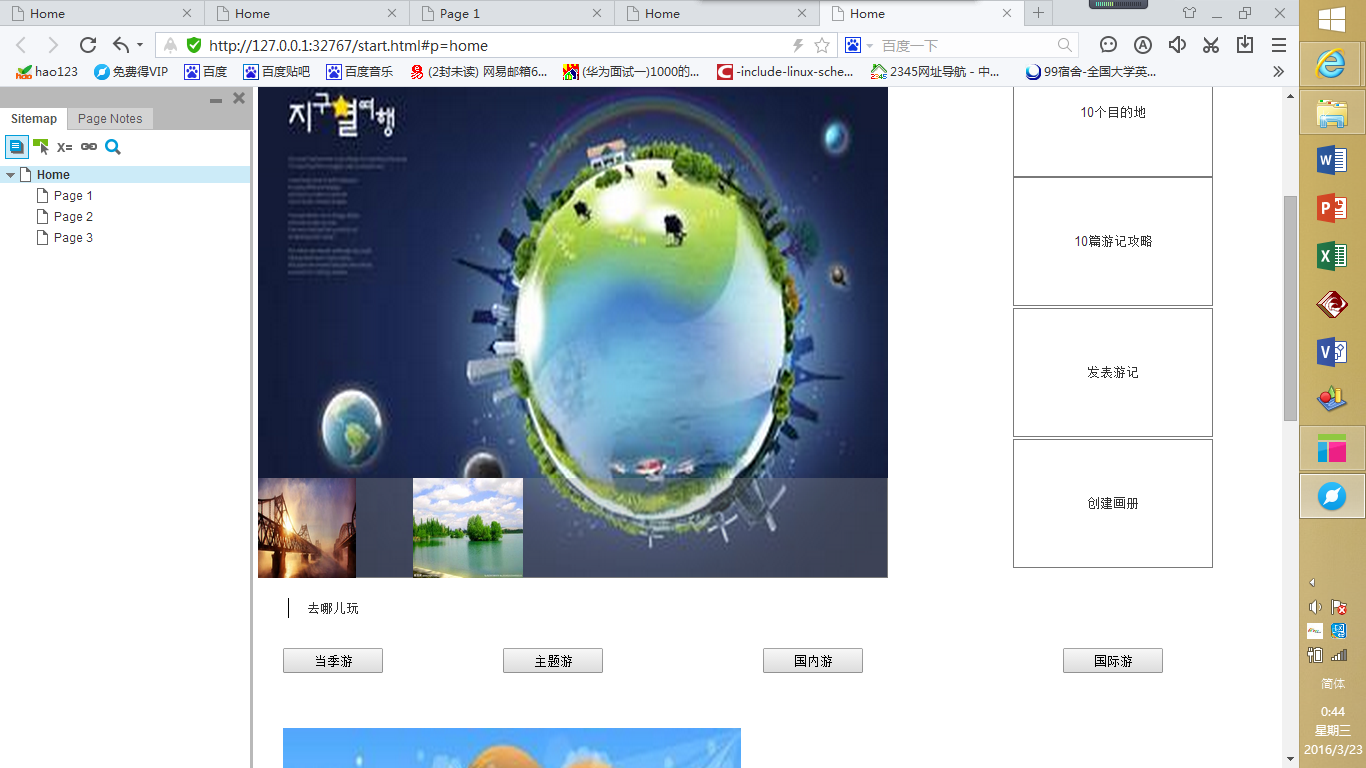Open the 百度音乐 bookmark
This screenshot has width=1366, height=768.
[359, 71]
